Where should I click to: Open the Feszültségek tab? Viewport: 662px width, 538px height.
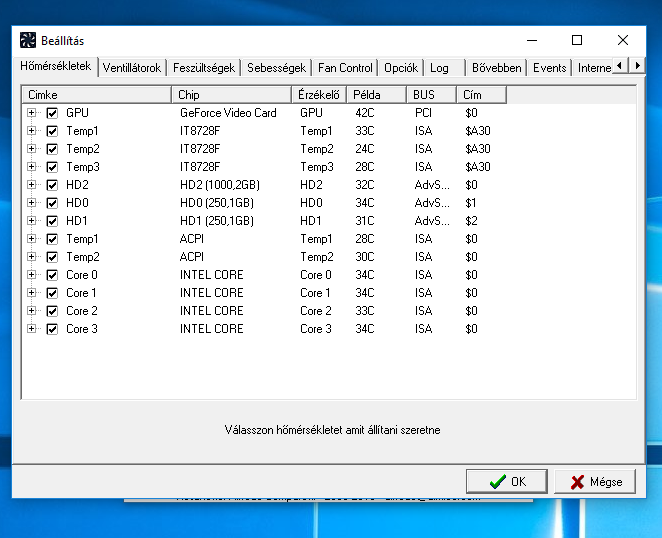coord(204,68)
